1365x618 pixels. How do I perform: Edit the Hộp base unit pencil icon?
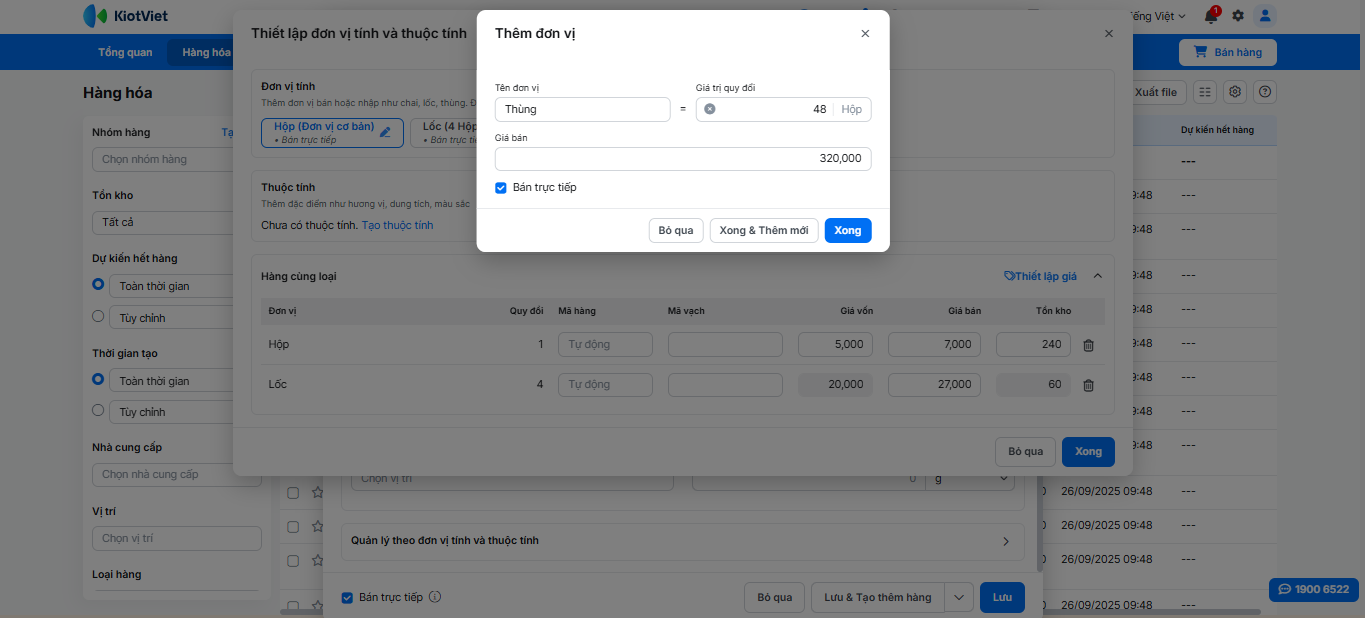[x=385, y=132]
